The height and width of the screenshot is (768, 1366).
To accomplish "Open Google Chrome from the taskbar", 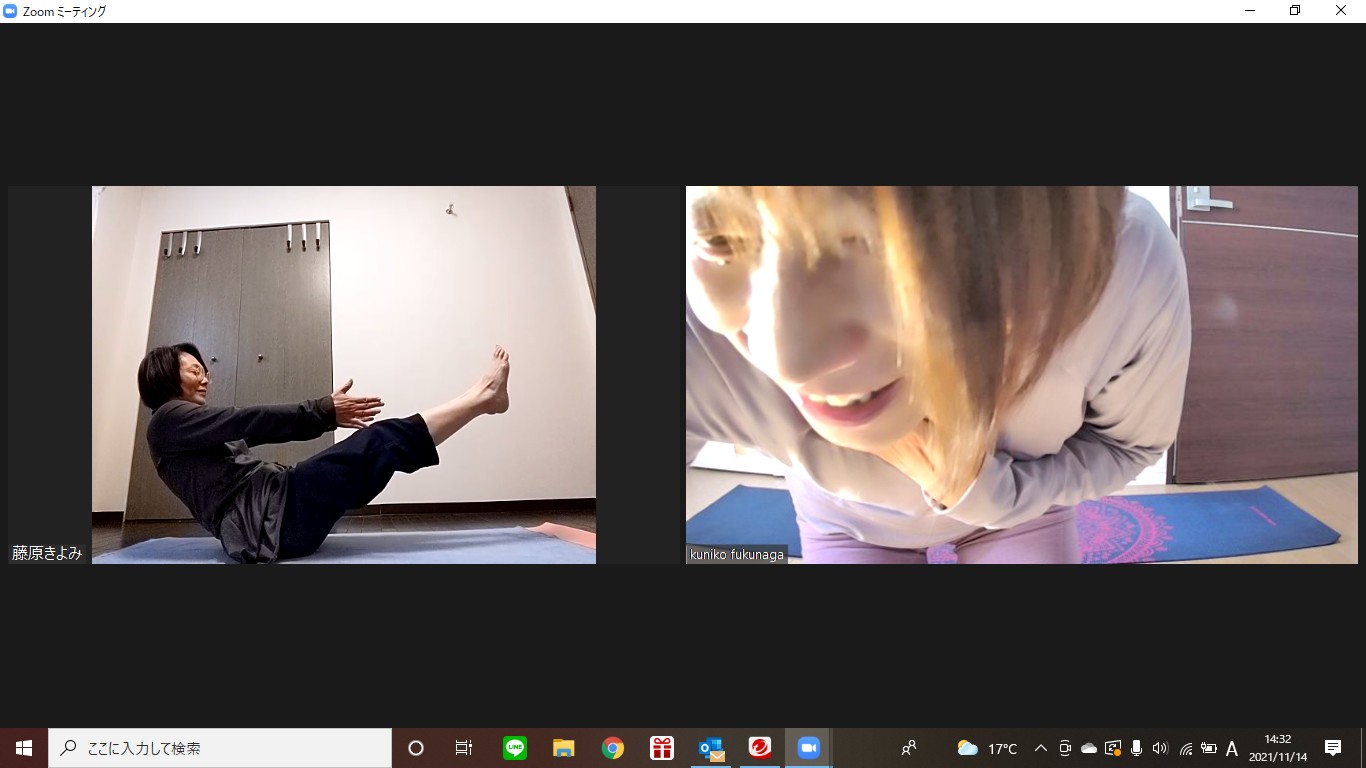I will [x=613, y=748].
